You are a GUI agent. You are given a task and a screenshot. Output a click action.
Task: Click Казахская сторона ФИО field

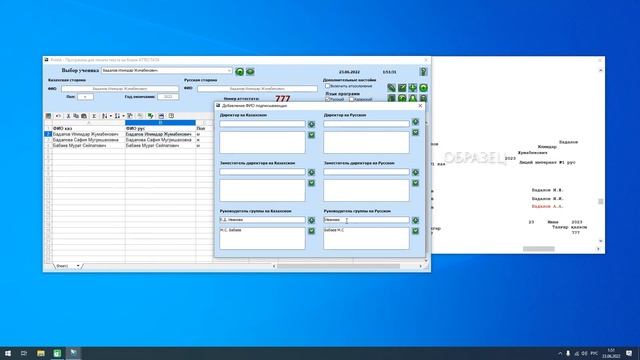click(120, 89)
